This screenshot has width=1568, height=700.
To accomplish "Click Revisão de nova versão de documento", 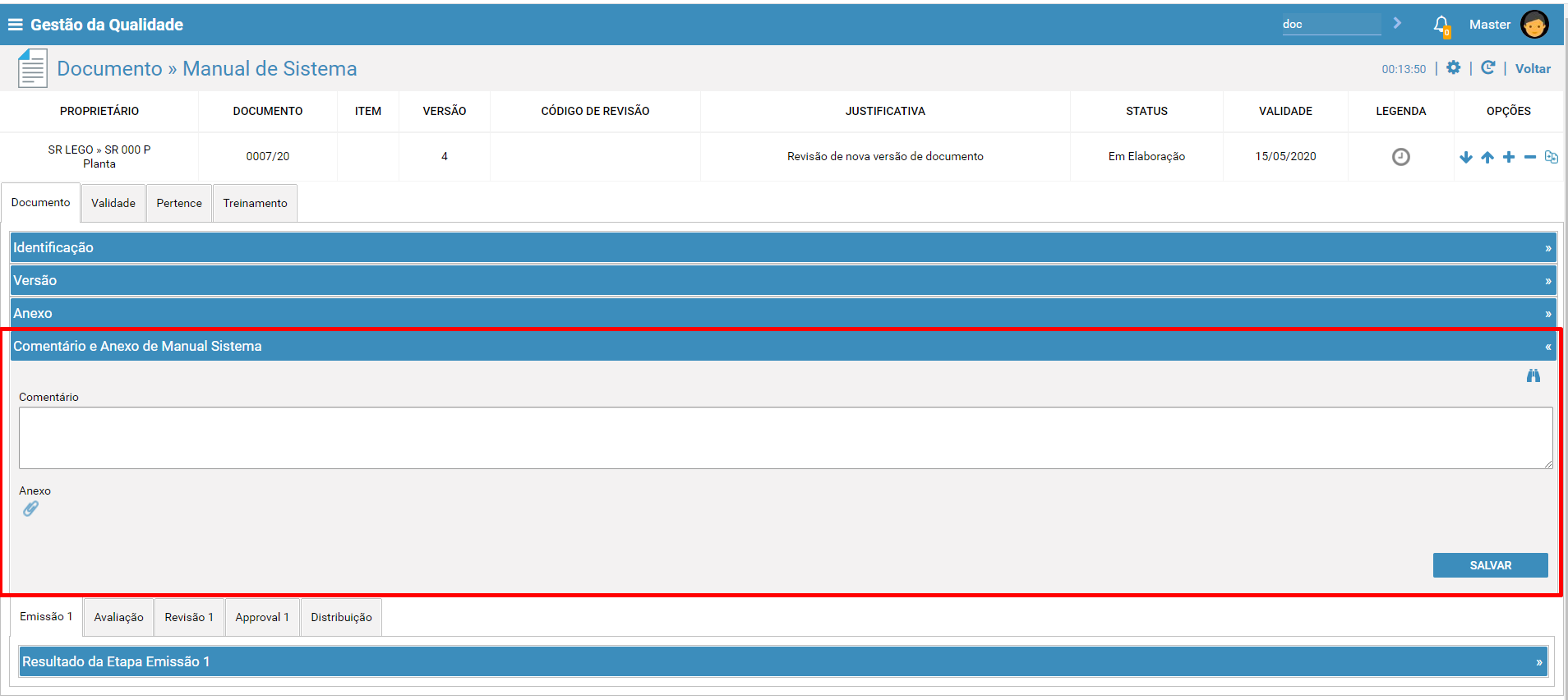I will coord(885,156).
